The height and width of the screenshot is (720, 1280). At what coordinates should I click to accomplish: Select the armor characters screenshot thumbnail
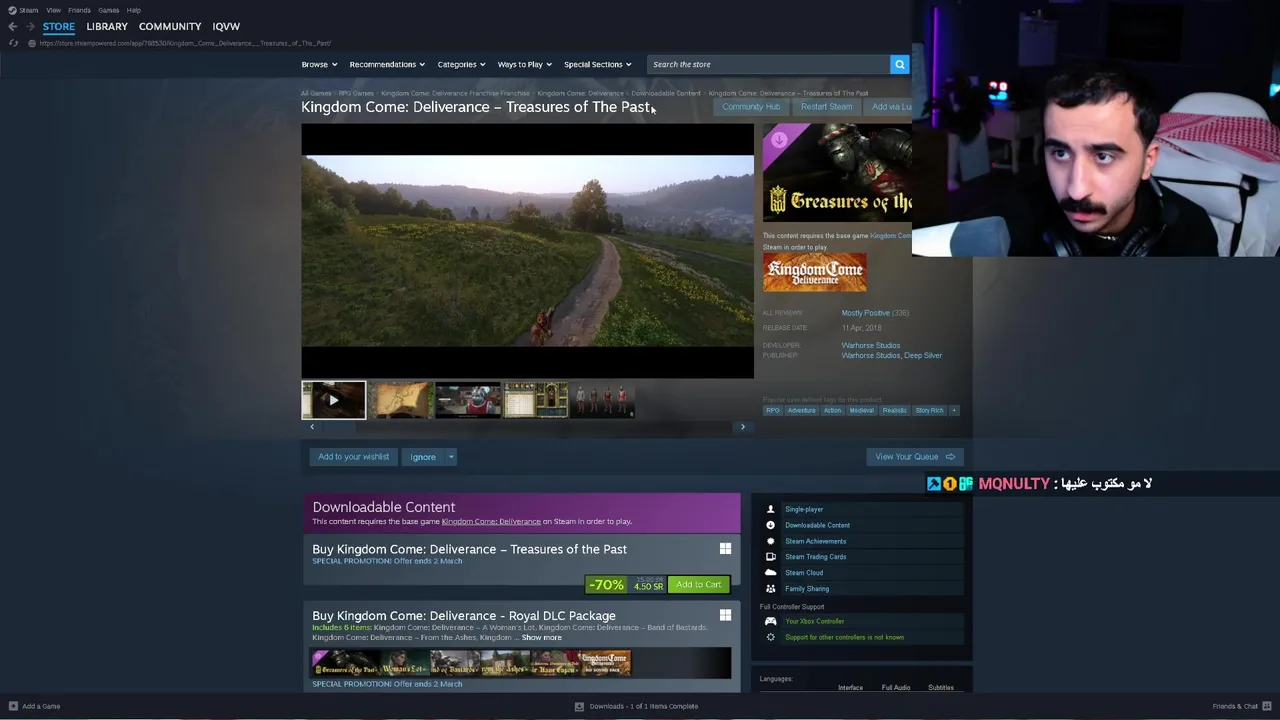click(602, 400)
